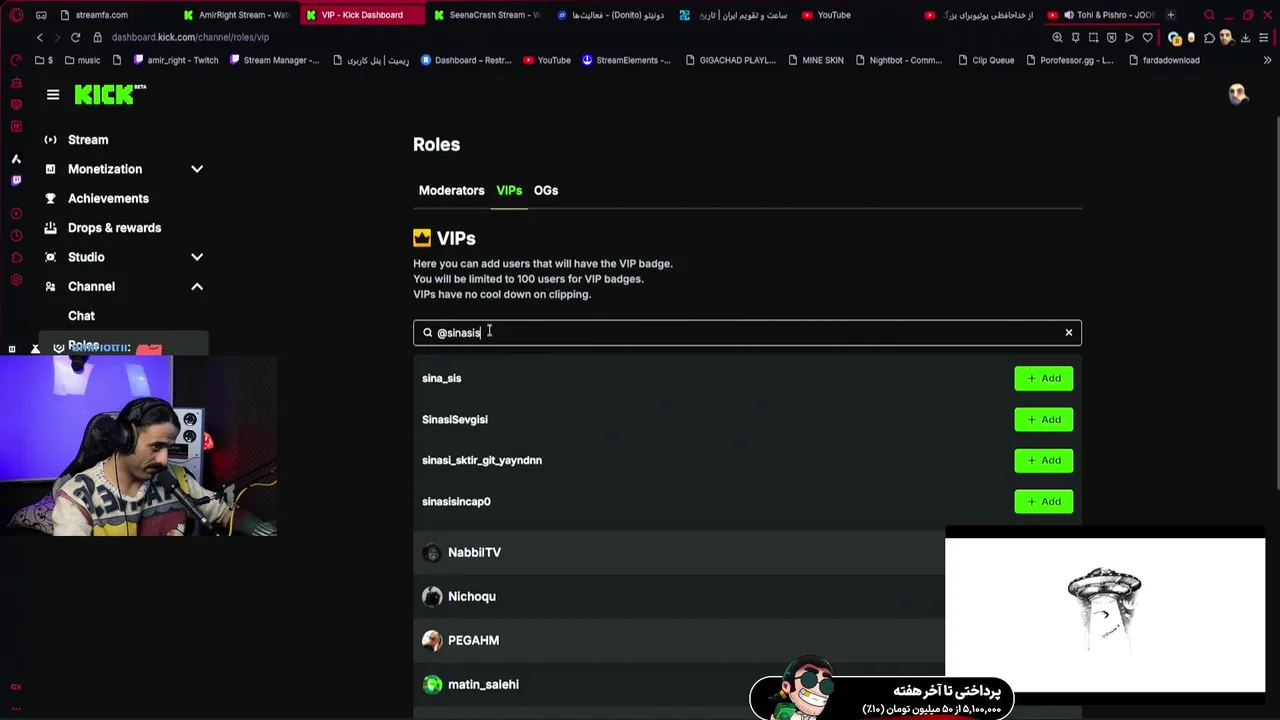This screenshot has height=720, width=1280.
Task: Open the amir_right - Twitch bookmark
Action: tap(175, 60)
